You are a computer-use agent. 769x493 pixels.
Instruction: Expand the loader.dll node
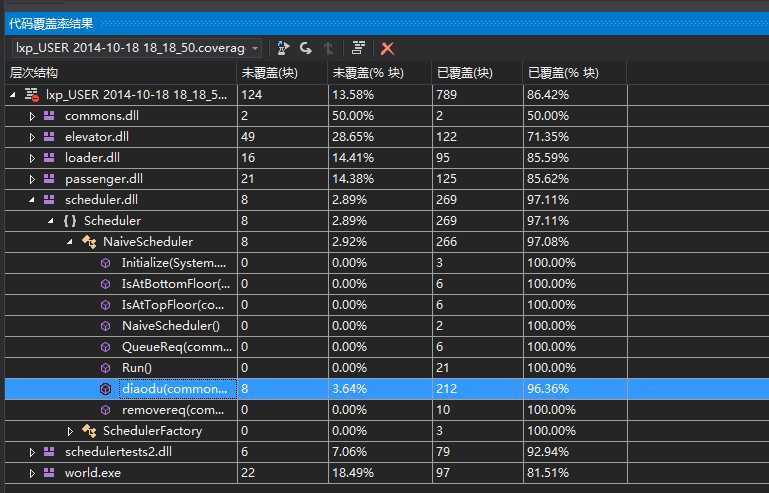click(32, 158)
